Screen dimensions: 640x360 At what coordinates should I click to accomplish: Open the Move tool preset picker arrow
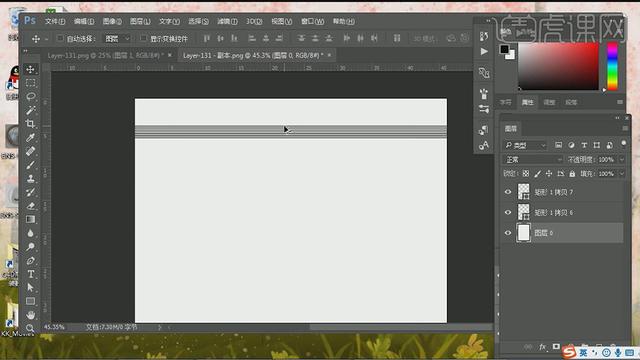click(46, 39)
